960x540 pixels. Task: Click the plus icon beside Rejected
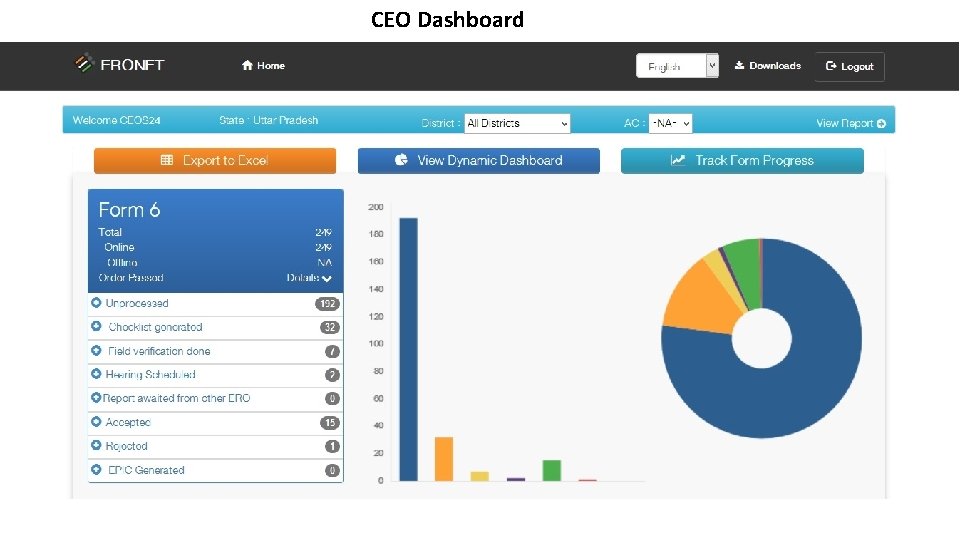pos(96,446)
